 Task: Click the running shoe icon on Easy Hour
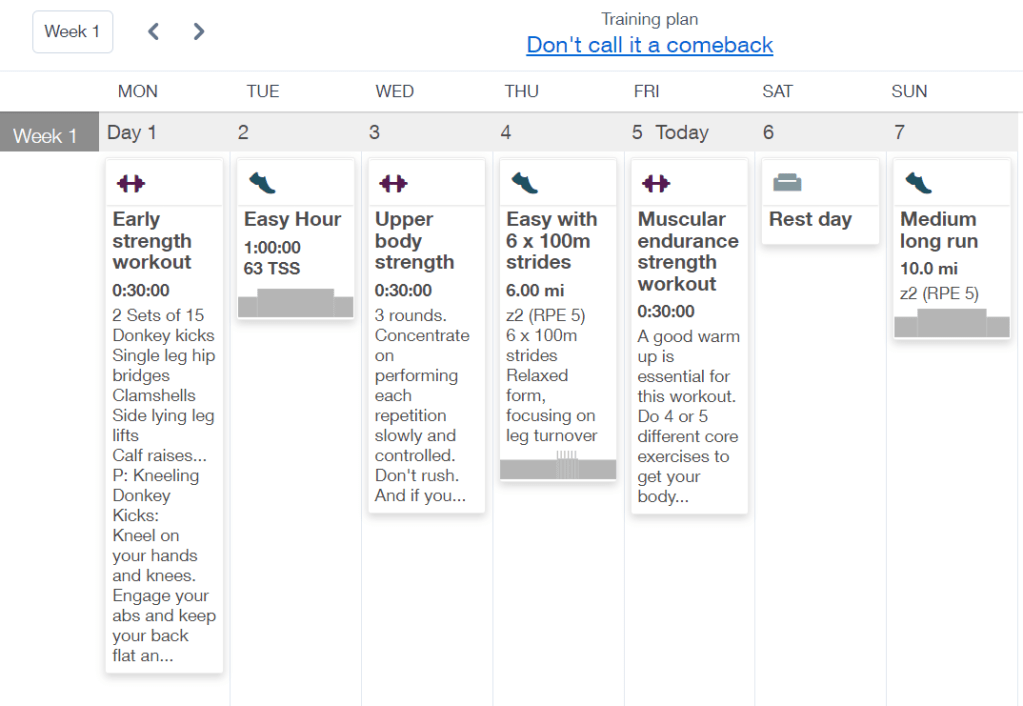click(x=262, y=183)
